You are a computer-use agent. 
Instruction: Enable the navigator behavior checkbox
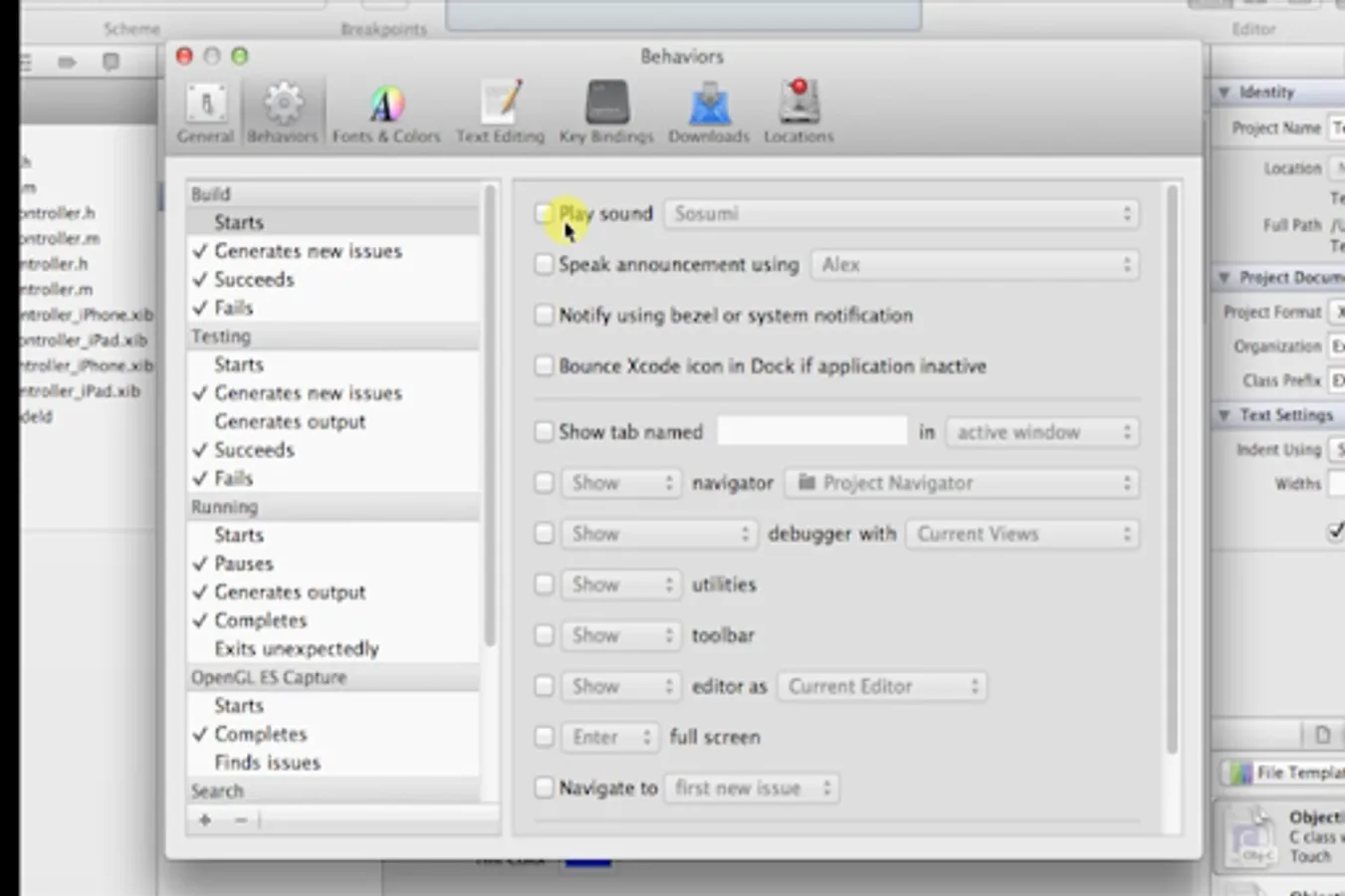(544, 483)
